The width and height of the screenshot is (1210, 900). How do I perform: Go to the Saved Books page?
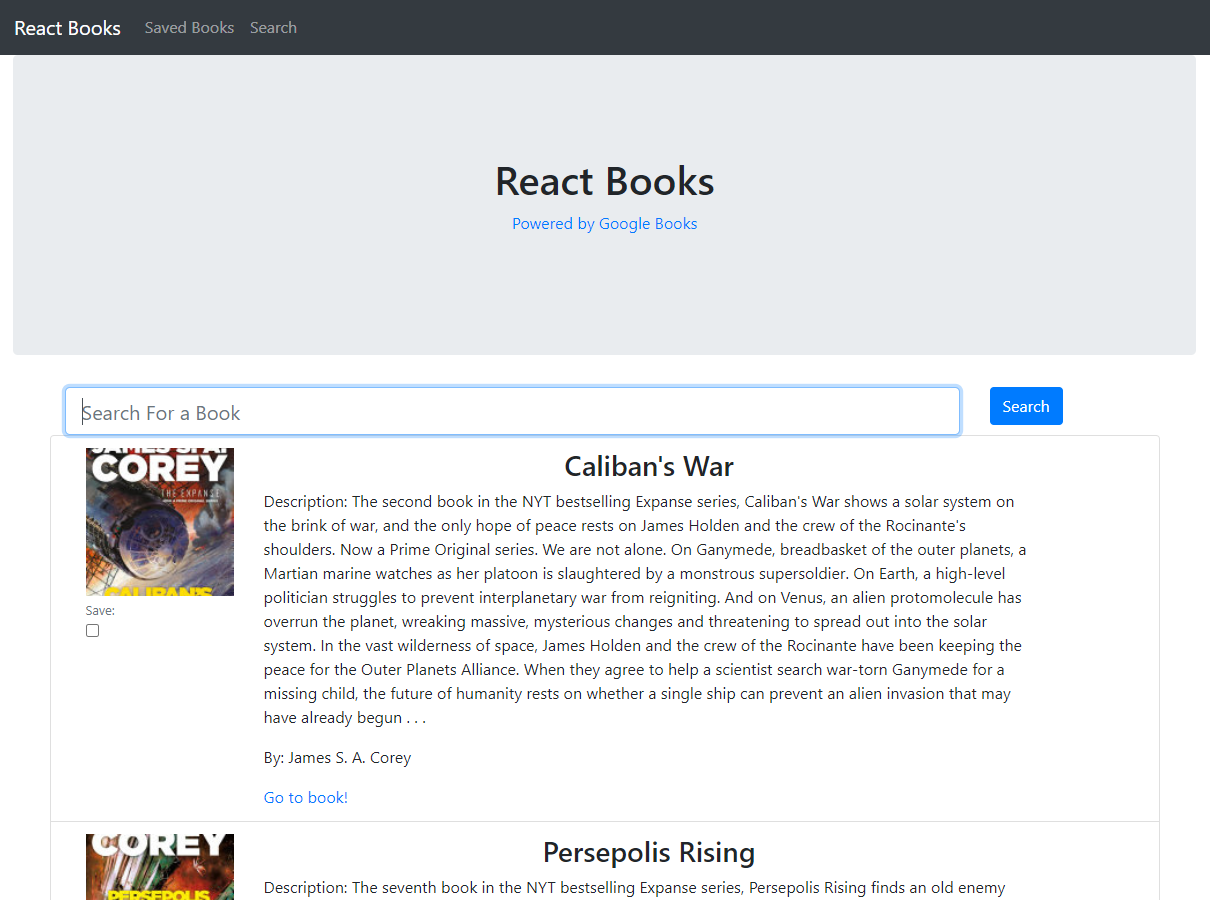(x=189, y=28)
